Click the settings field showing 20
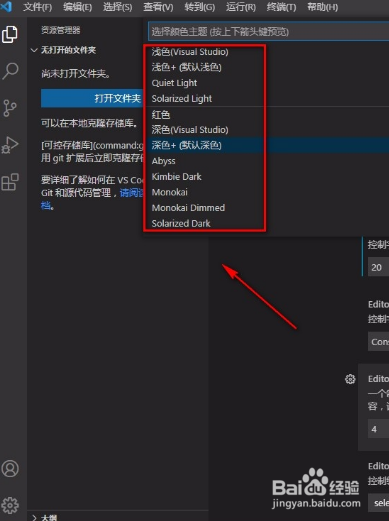 pos(378,267)
